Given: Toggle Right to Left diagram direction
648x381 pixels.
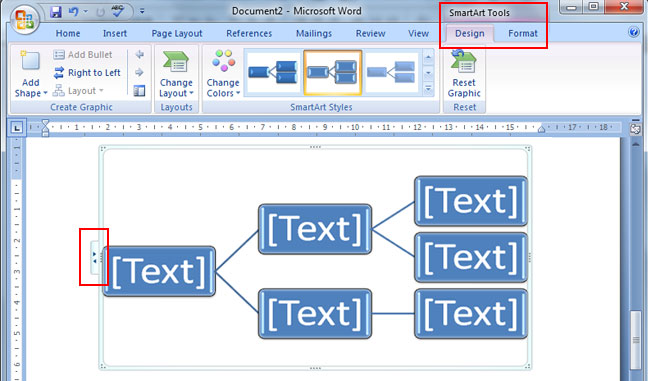Looking at the screenshot, I should (x=87, y=73).
